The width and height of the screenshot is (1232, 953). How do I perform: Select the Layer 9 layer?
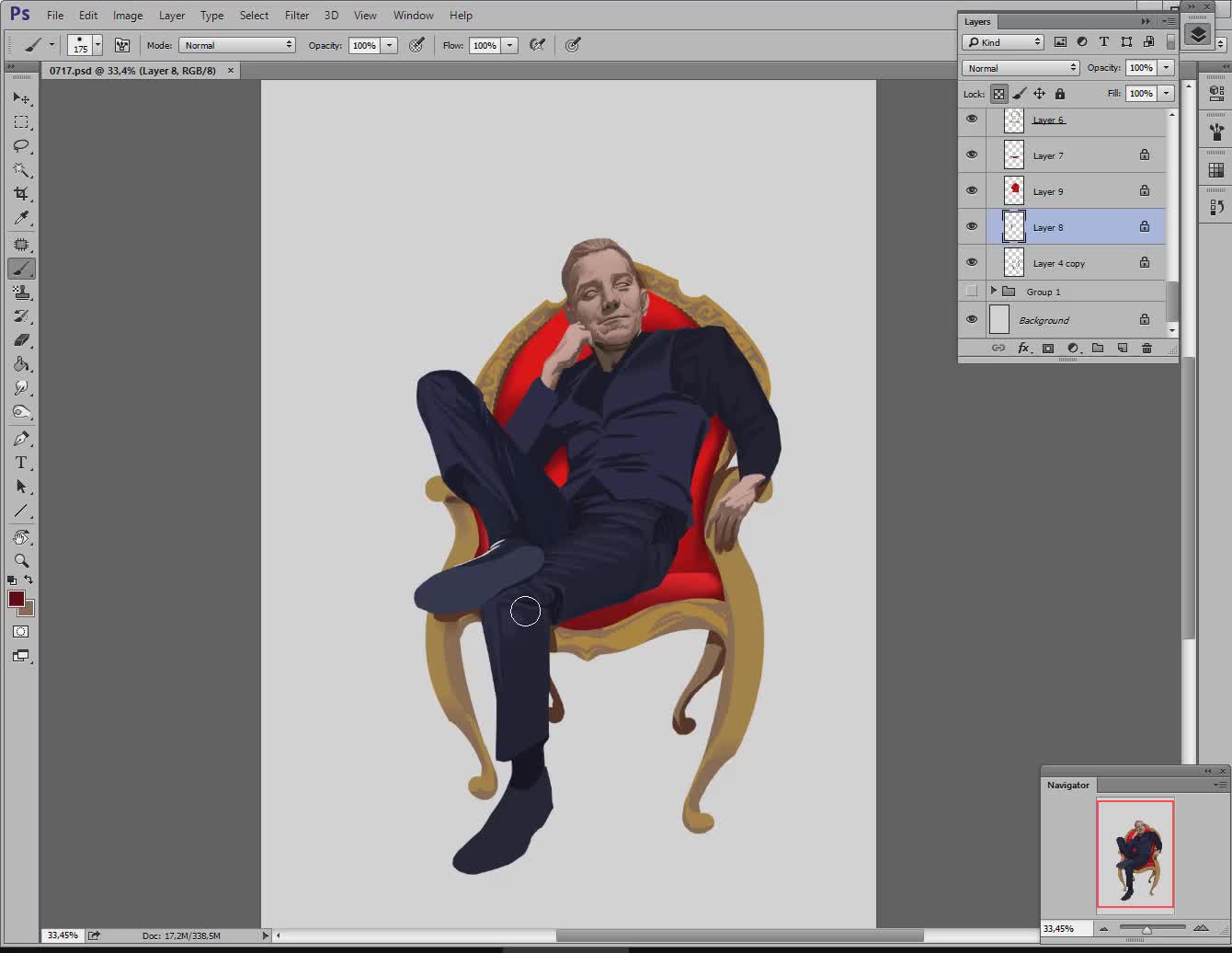1077,190
